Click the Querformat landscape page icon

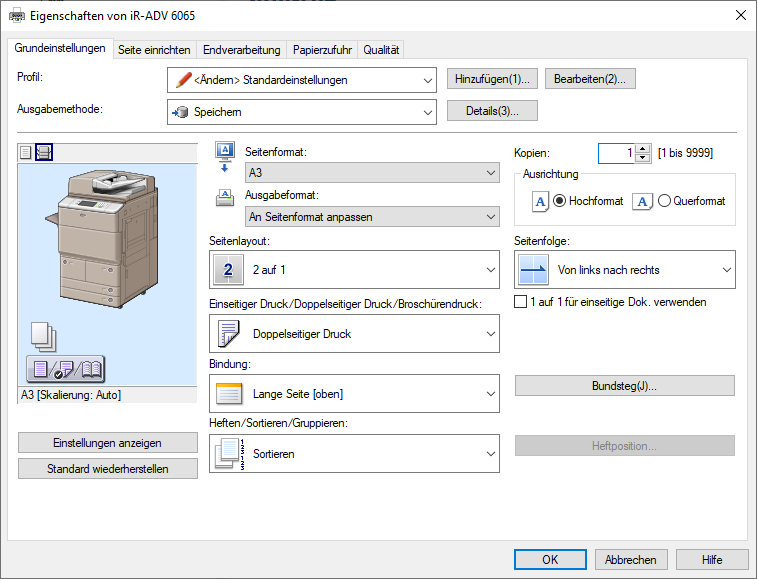pyautogui.click(x=643, y=201)
